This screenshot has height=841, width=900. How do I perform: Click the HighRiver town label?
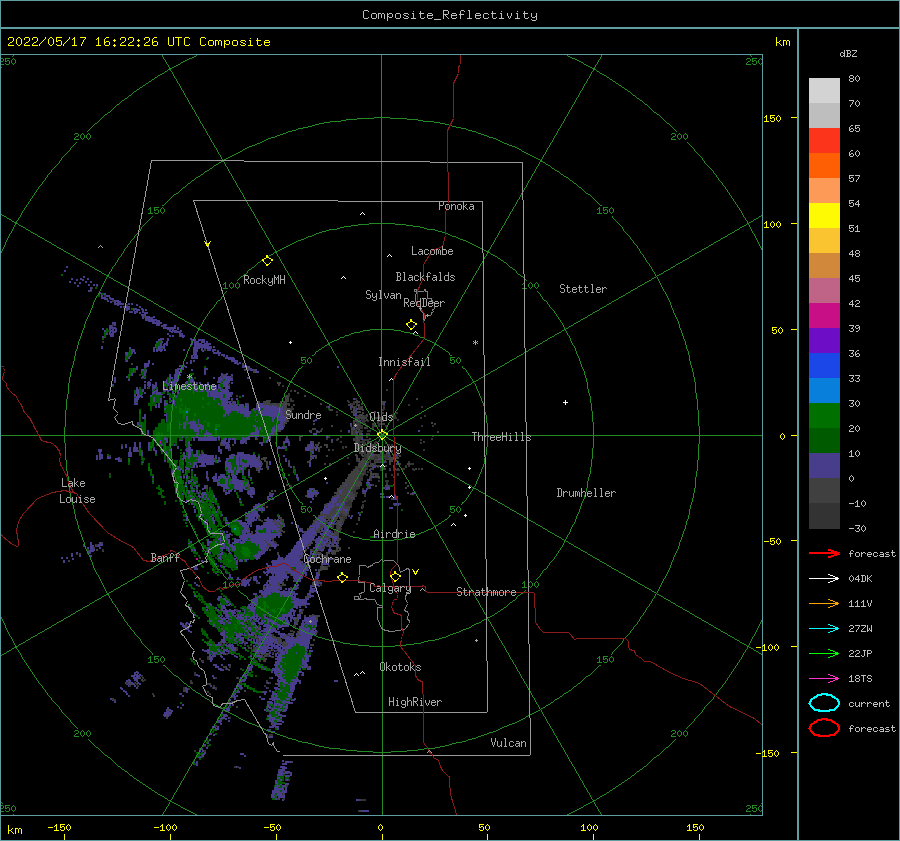(415, 702)
